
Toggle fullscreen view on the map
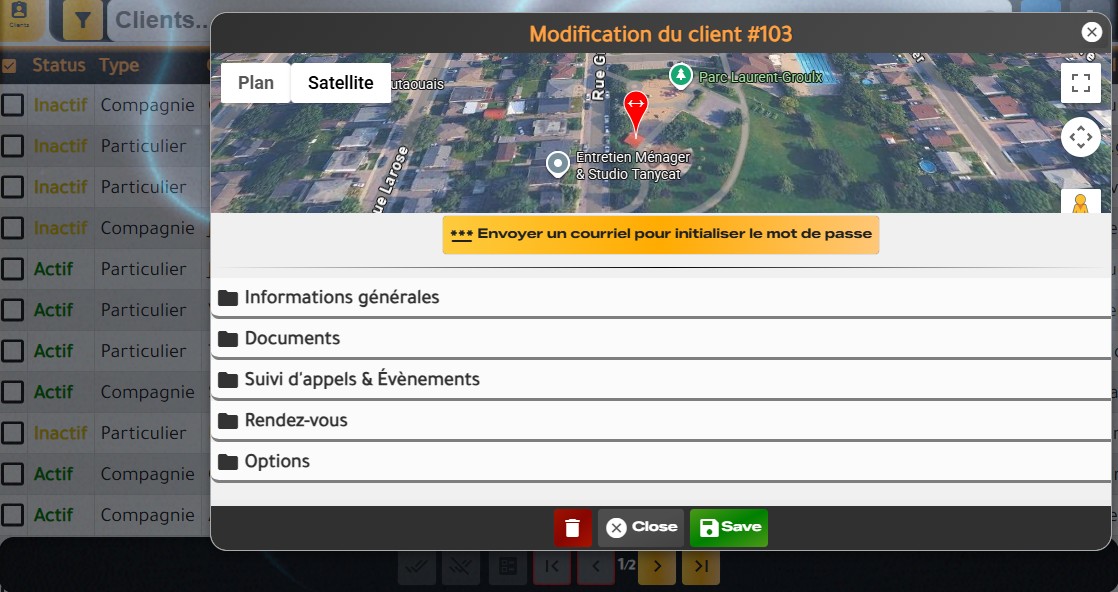[x=1080, y=83]
